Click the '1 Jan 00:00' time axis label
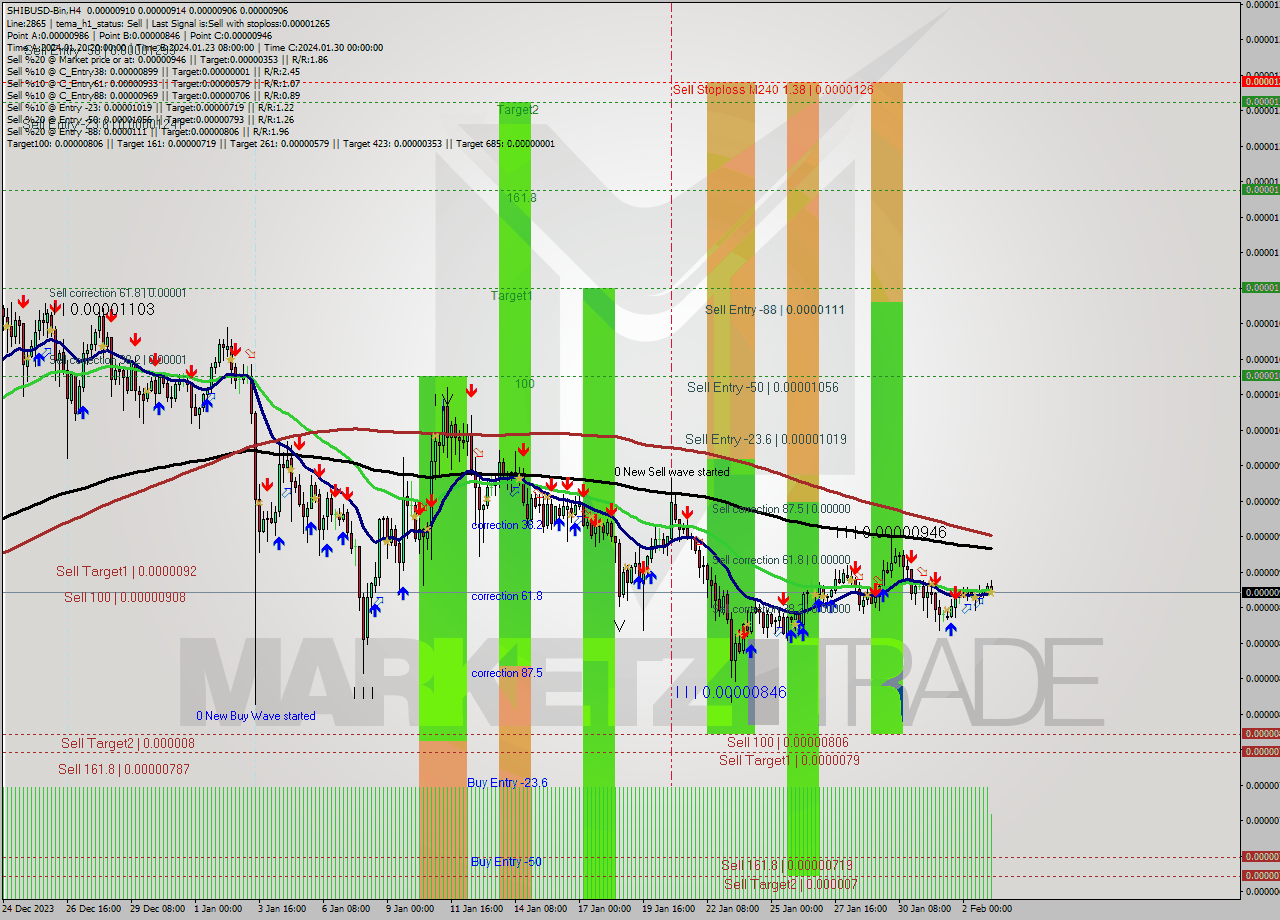 pos(219,909)
